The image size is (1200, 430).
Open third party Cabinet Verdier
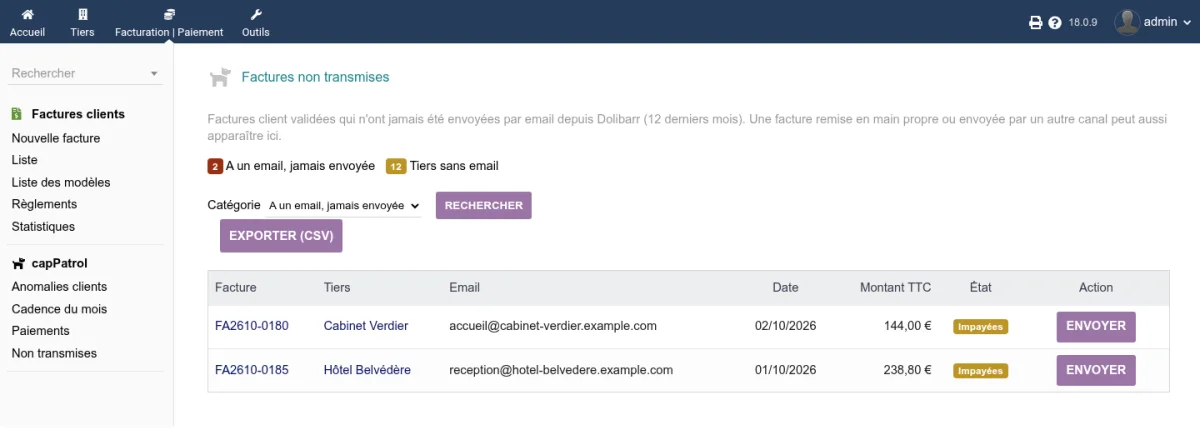[366, 326]
